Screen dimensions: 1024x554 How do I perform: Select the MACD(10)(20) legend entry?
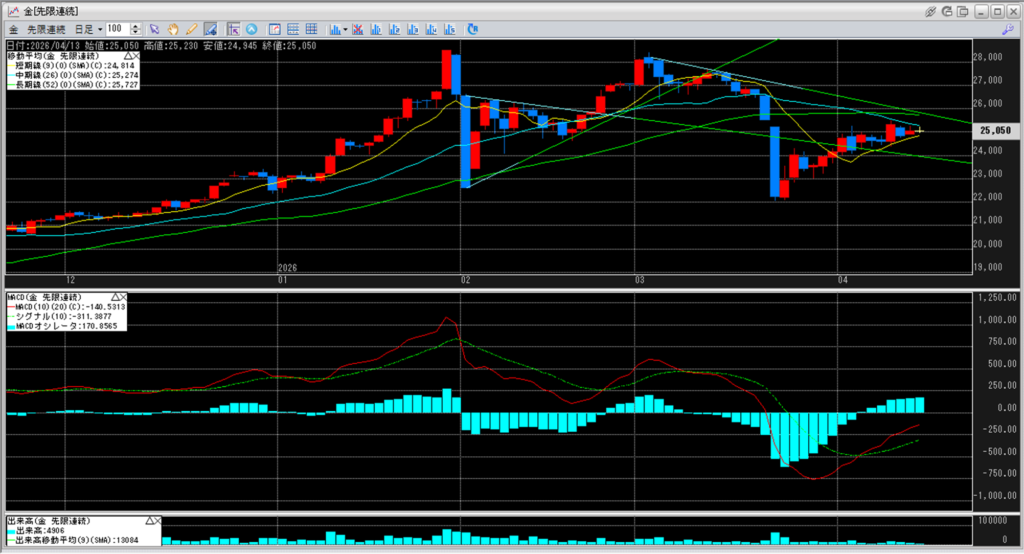pos(66,306)
